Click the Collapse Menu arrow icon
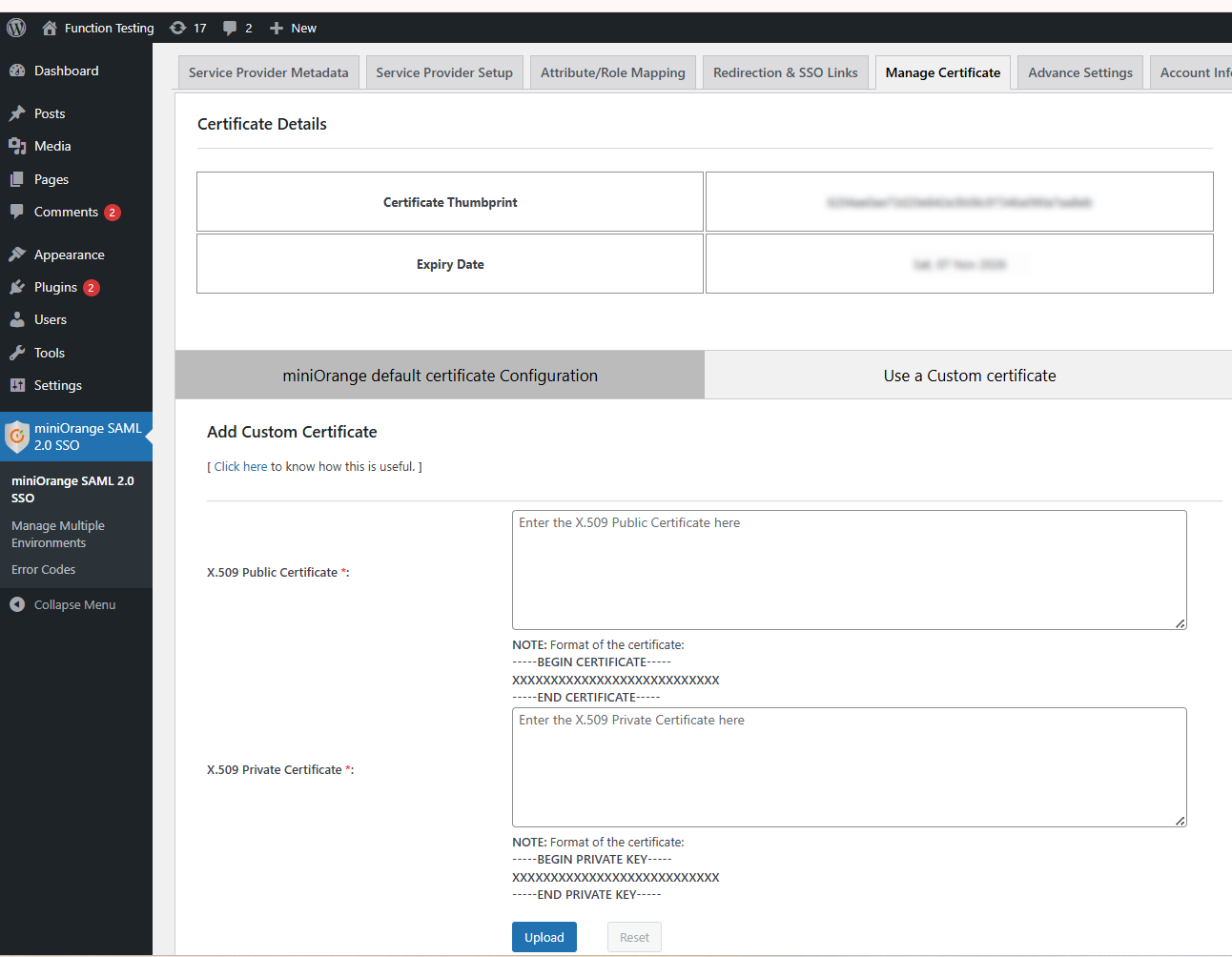Screen dimensions: 1232x957 tap(17, 604)
